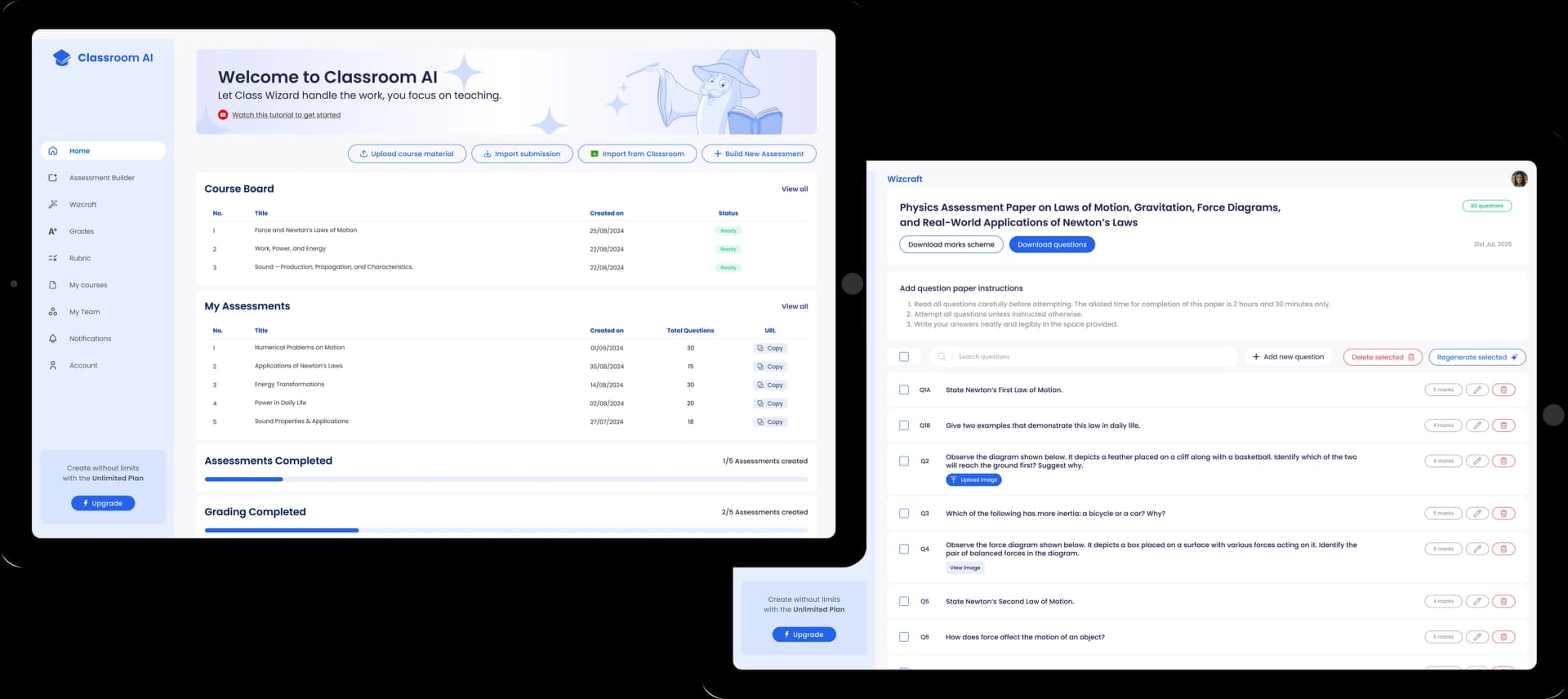Copy URL for Applications of Newton's Laws
This screenshot has width=1568, height=699.
tap(770, 367)
